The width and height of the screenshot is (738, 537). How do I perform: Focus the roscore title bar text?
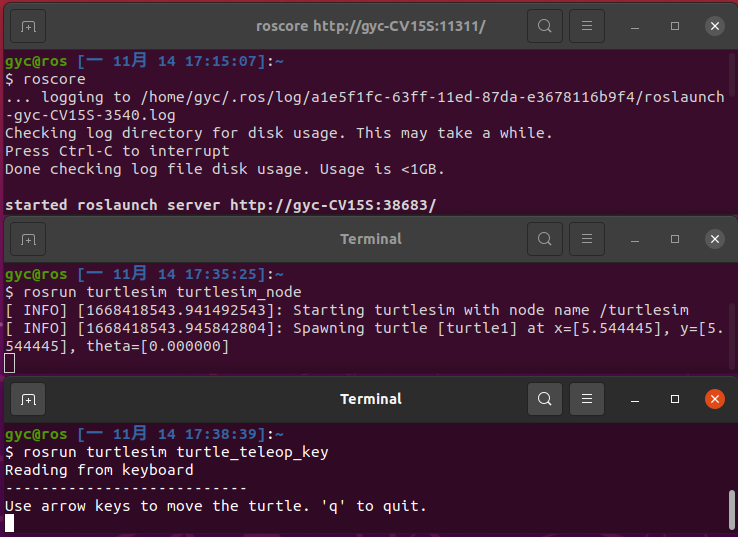pyautogui.click(x=371, y=26)
